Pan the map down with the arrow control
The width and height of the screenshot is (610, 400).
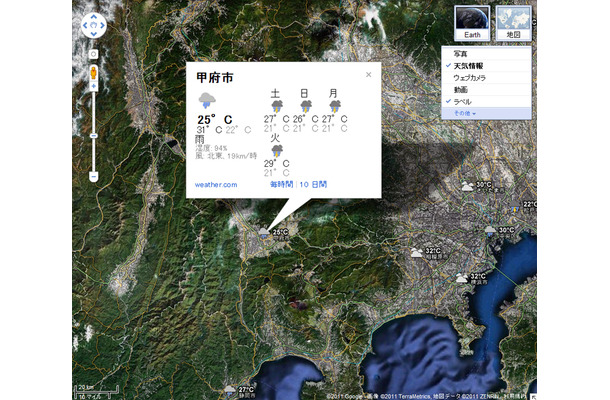(x=94, y=34)
